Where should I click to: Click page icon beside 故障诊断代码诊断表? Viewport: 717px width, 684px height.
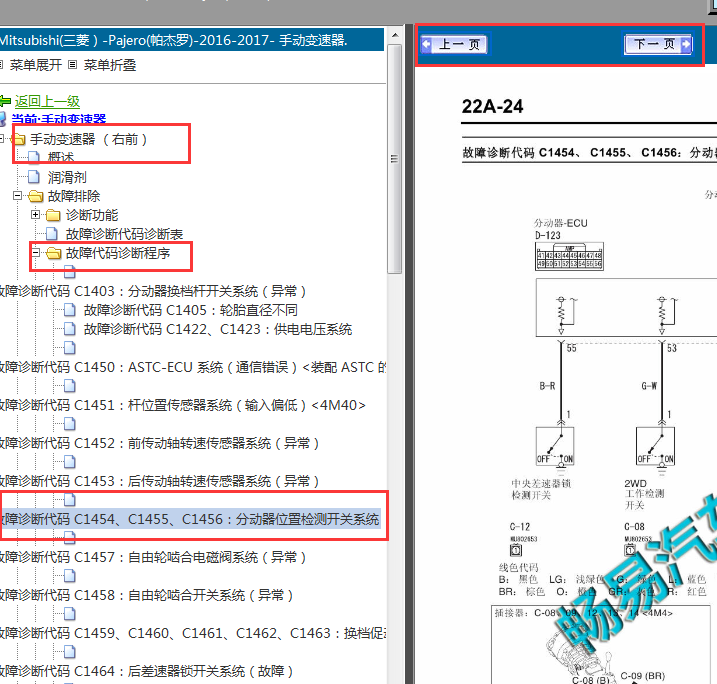(52, 234)
